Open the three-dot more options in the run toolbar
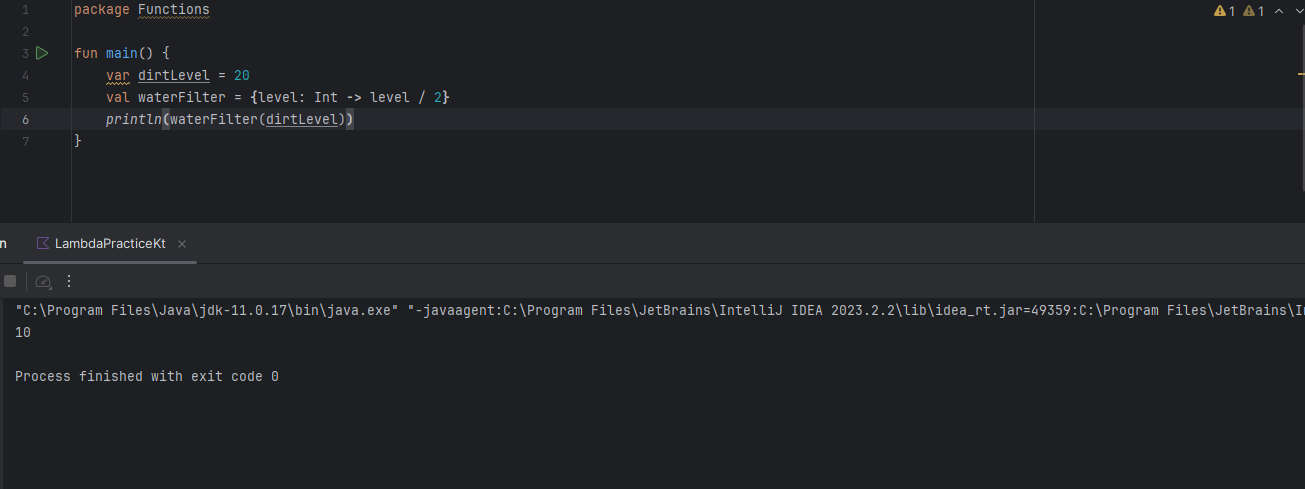The height and width of the screenshot is (489, 1305). 69,282
